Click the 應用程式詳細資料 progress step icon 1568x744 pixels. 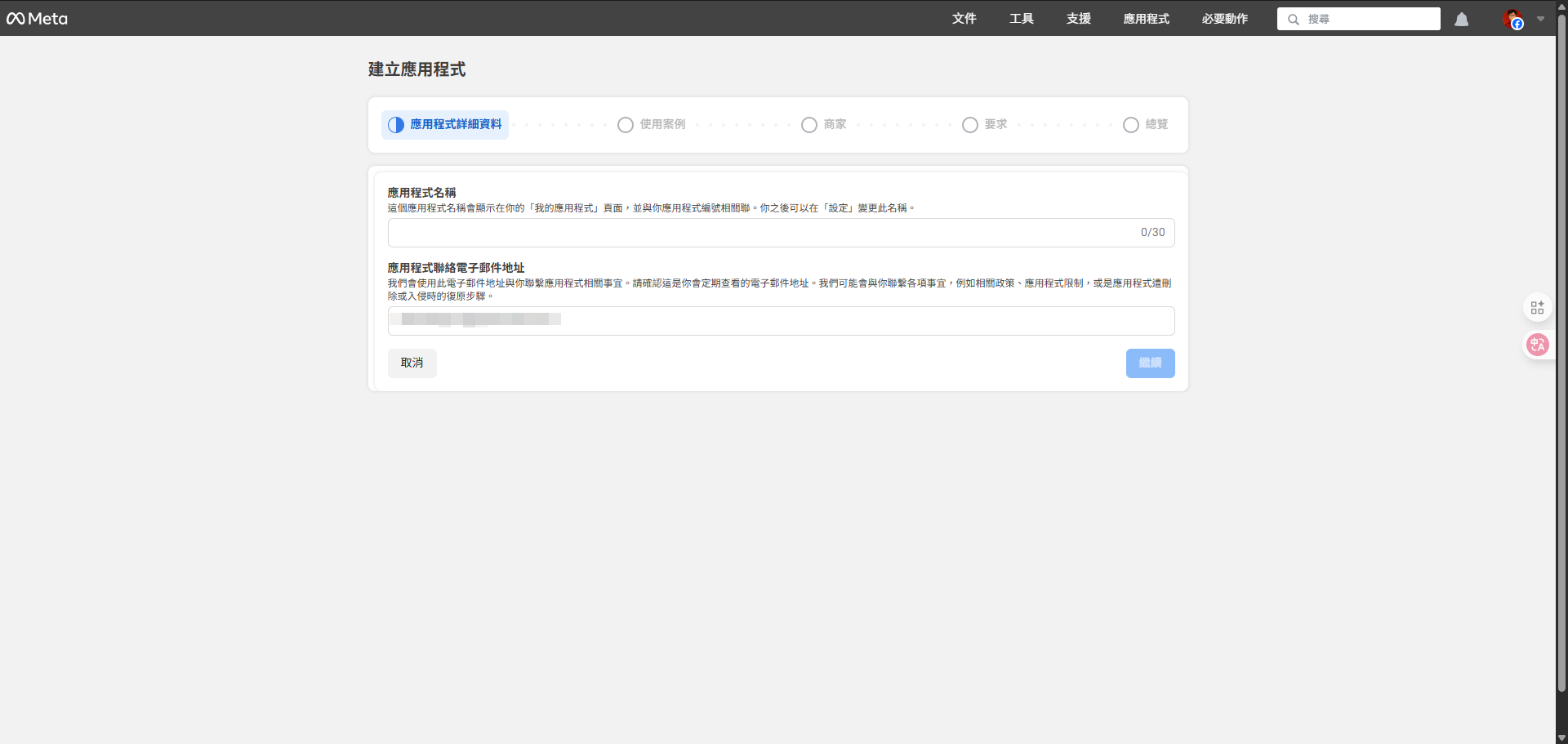tap(395, 124)
